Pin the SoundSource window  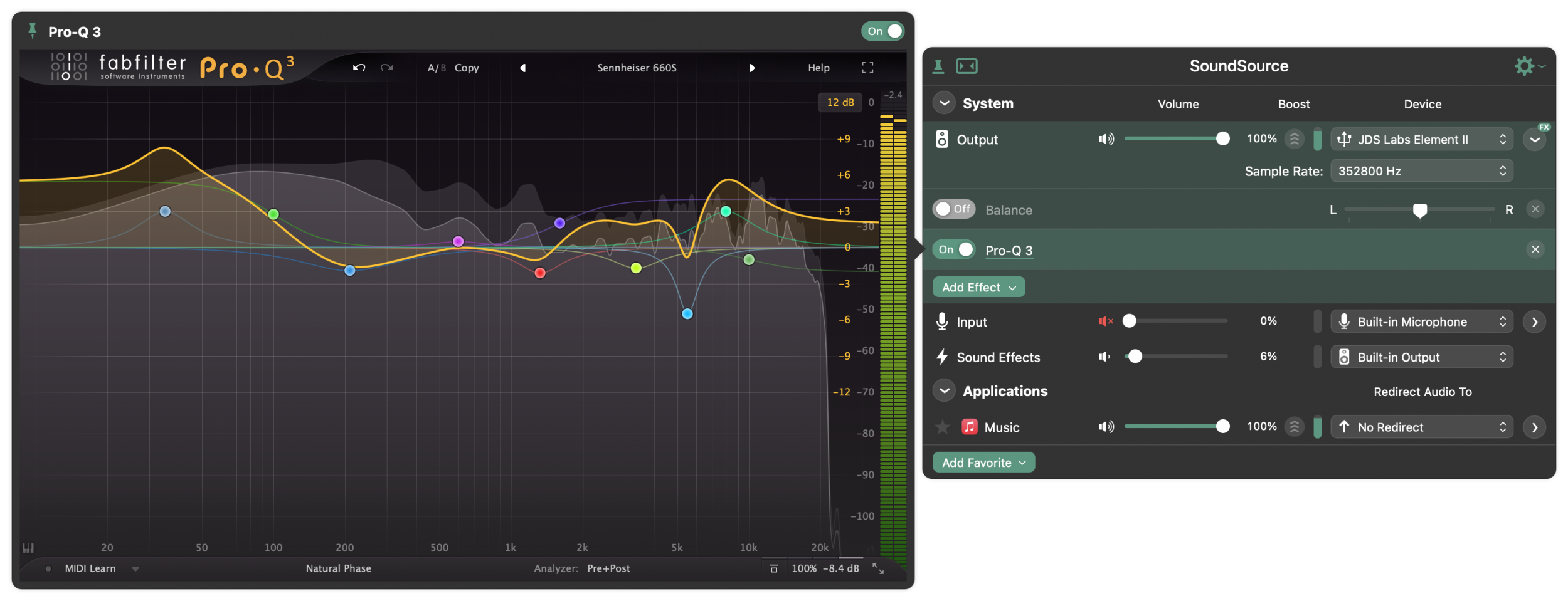938,66
